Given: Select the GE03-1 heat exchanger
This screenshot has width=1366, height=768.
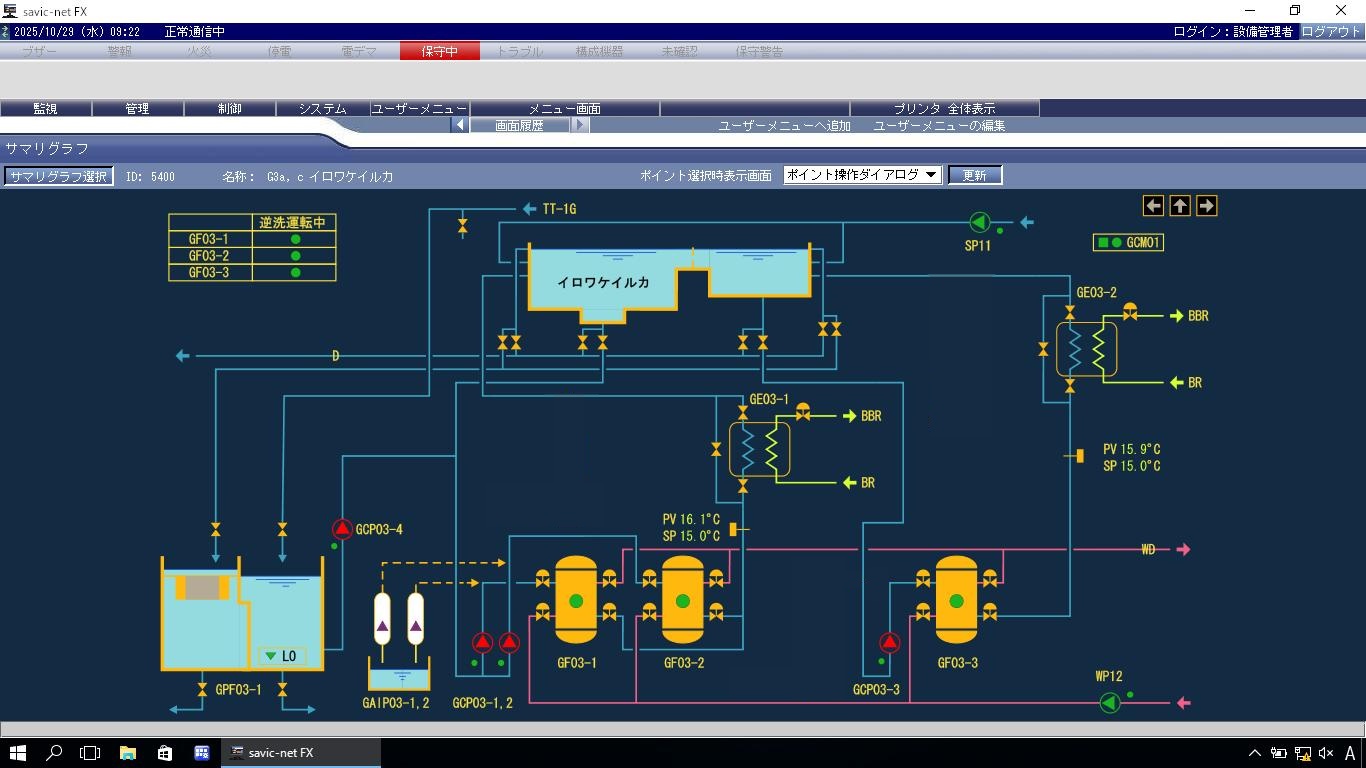Looking at the screenshot, I should [760, 450].
